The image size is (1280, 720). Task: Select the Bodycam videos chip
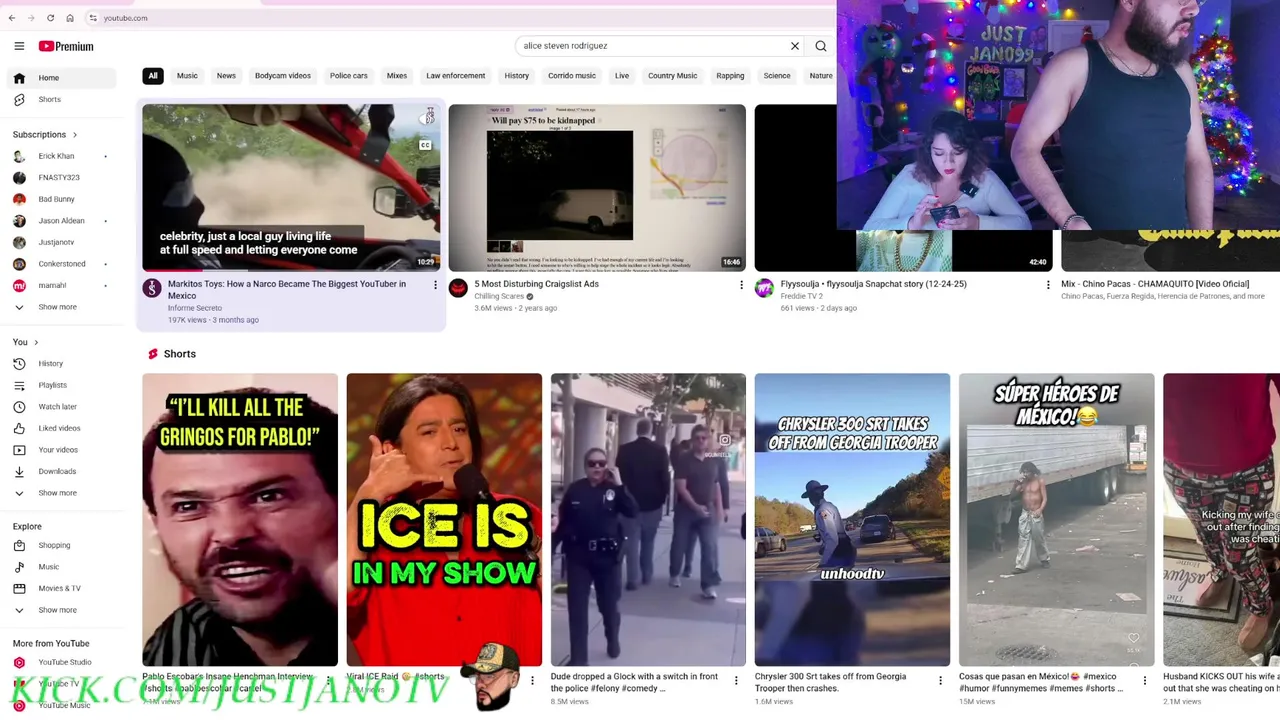pyautogui.click(x=283, y=76)
